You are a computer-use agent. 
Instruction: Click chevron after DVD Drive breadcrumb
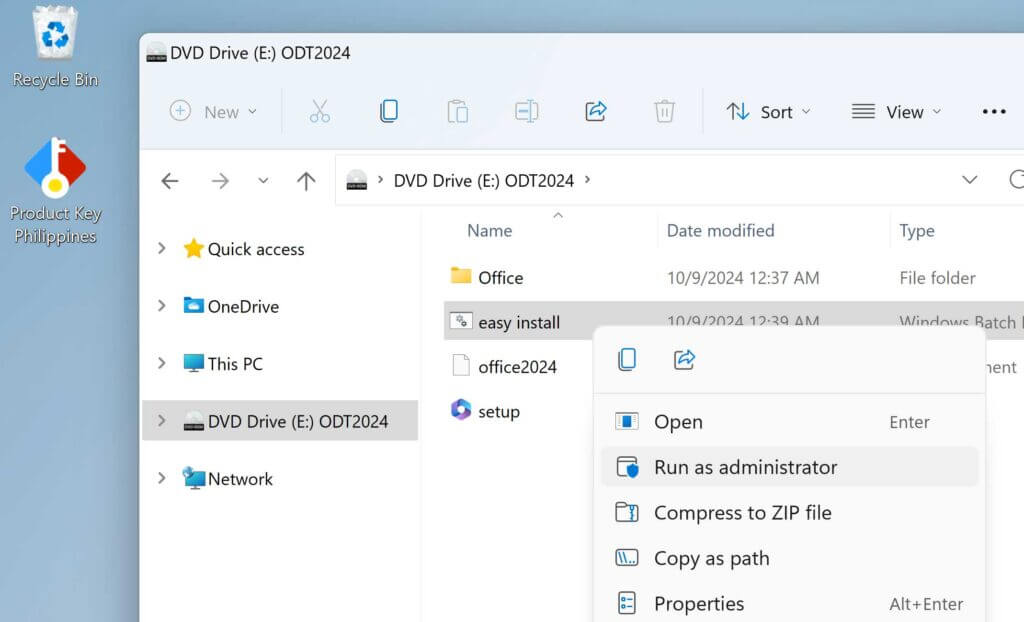[x=587, y=180]
